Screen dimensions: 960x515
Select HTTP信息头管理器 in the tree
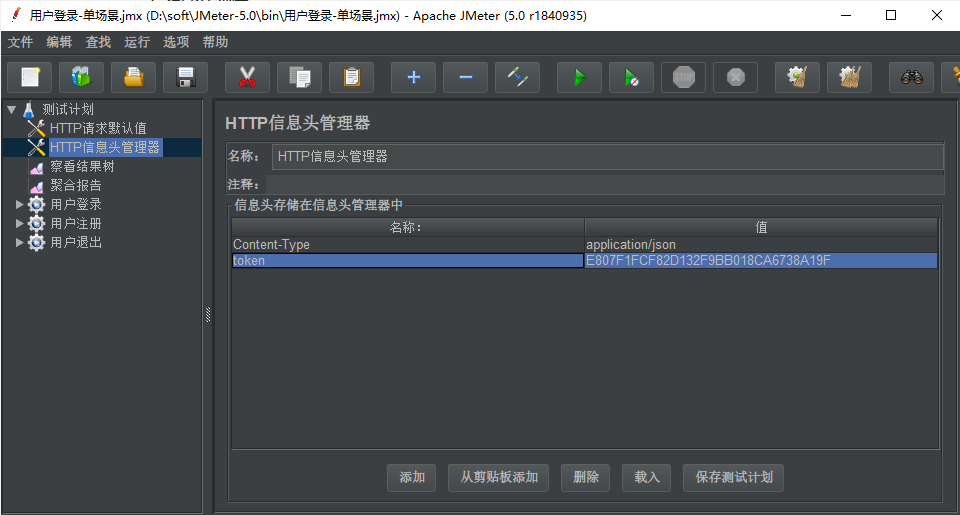point(105,148)
